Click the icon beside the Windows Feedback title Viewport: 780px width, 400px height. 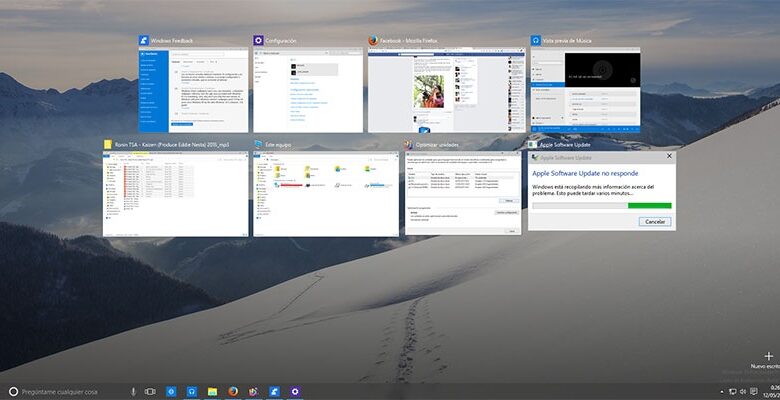(143, 40)
